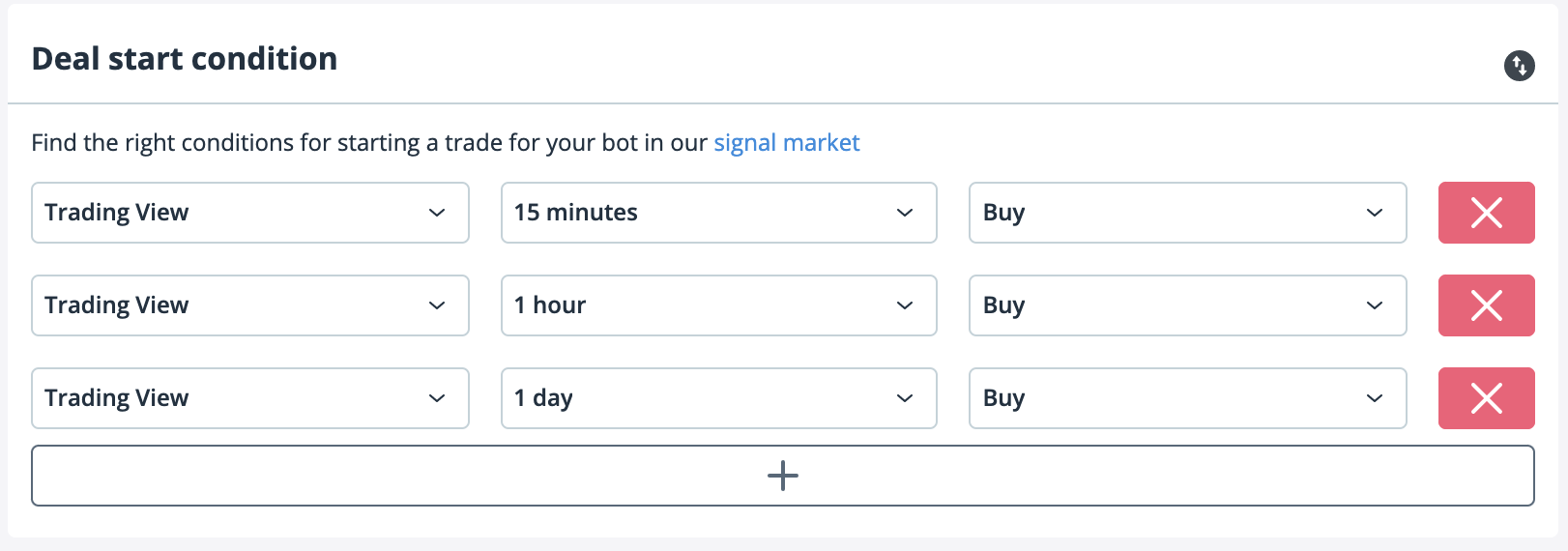The height and width of the screenshot is (551, 1568).
Task: Click the swap arrows icon in header
Action: (1519, 66)
